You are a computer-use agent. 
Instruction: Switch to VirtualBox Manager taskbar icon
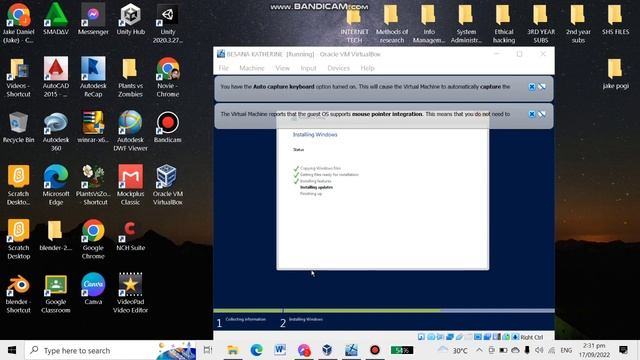(327, 350)
